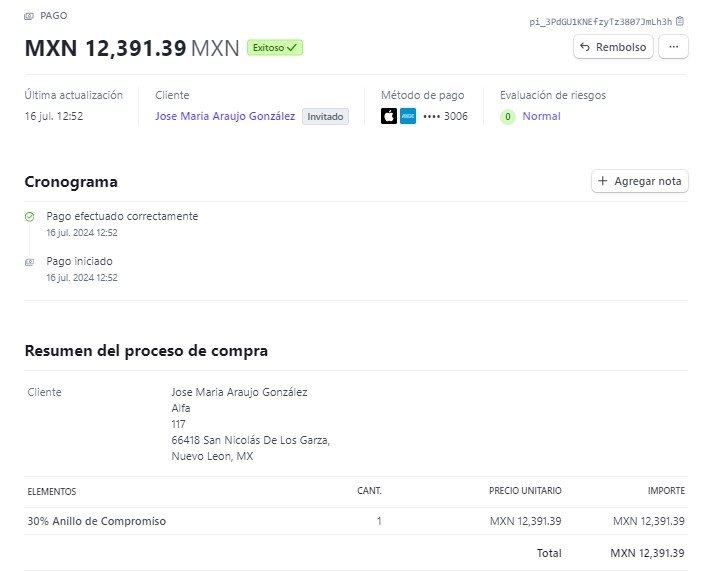Click the IMPORTE column header
Viewport: 713px width, 572px height.
point(666,491)
